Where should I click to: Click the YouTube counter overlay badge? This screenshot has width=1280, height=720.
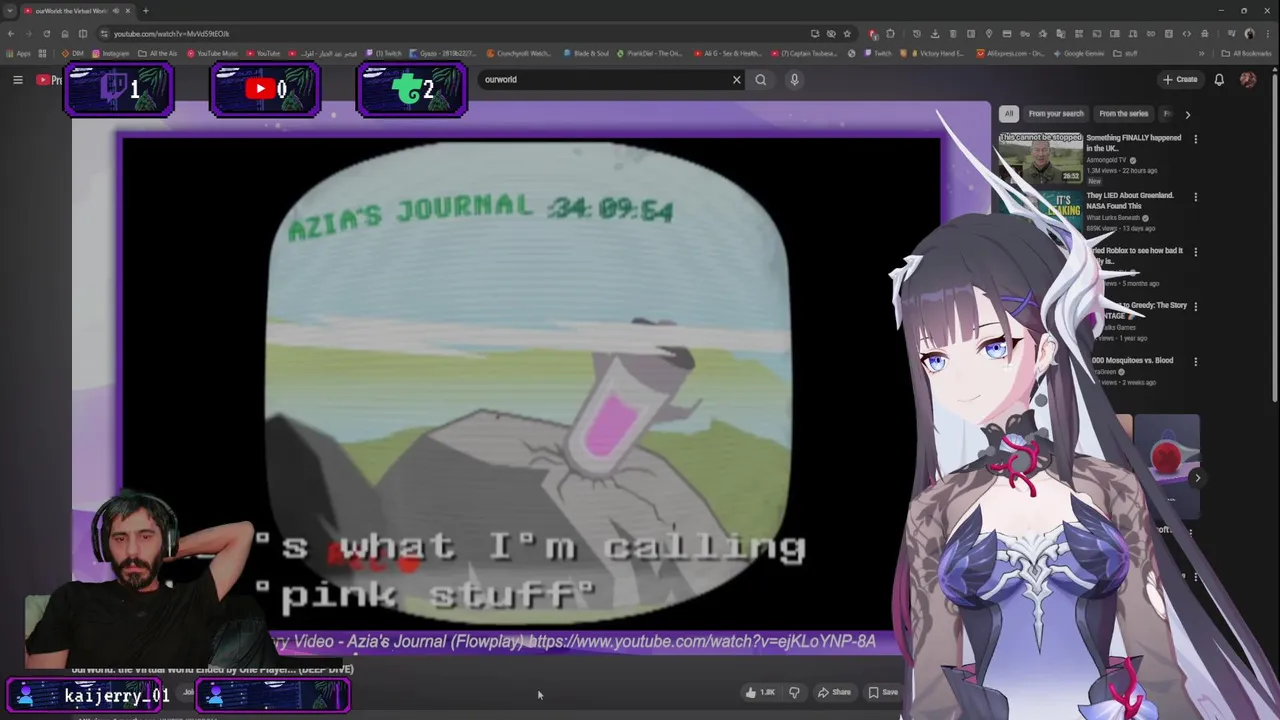coord(265,90)
